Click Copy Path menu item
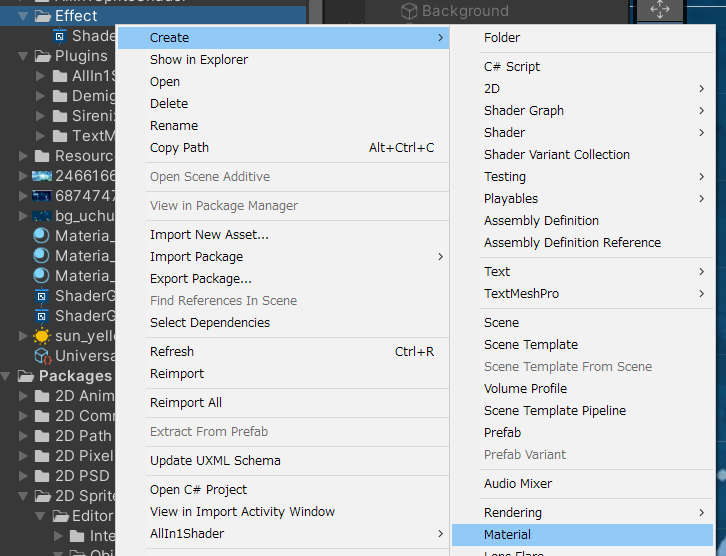726x556 pixels. click(x=283, y=148)
